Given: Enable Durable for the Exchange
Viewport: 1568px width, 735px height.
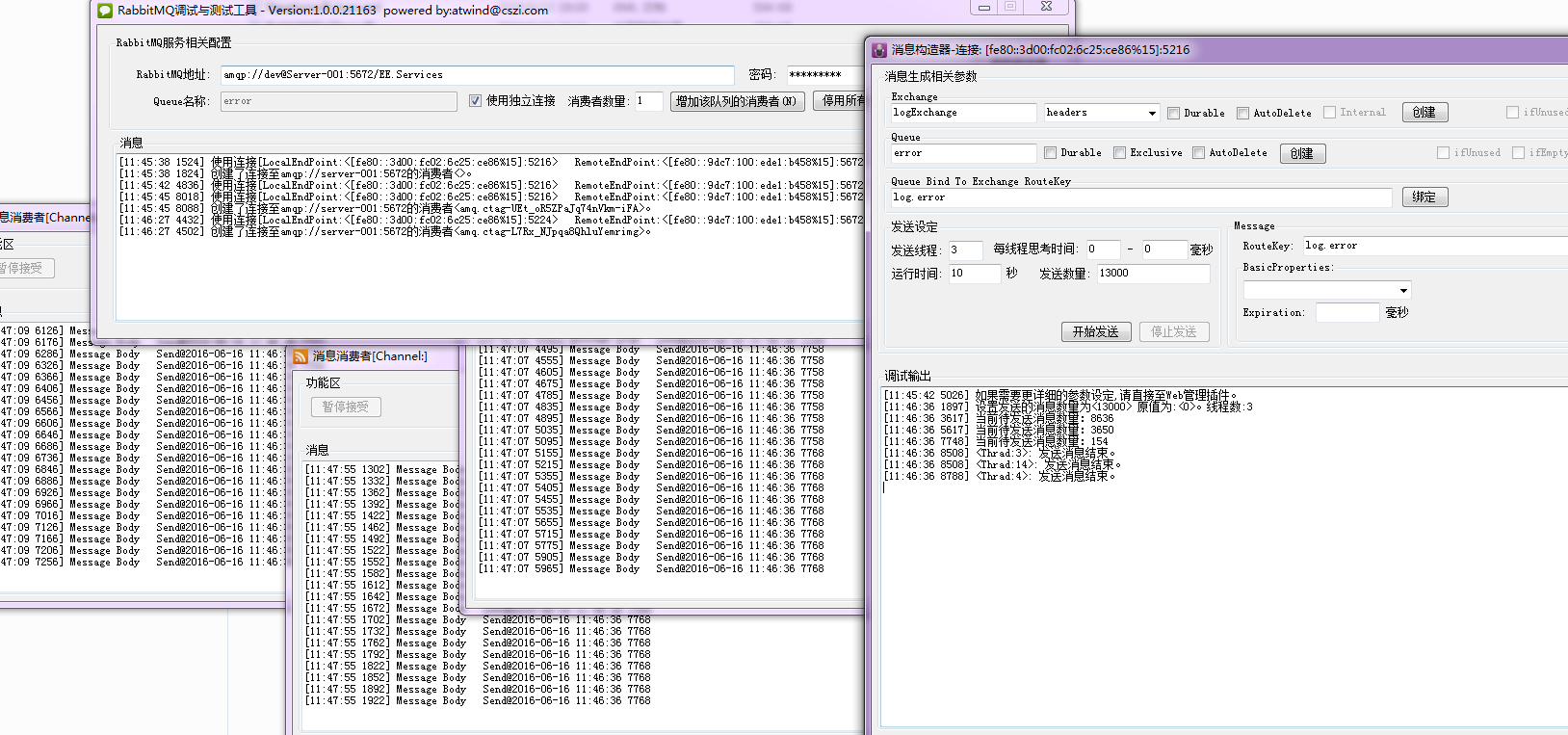Looking at the screenshot, I should click(1173, 114).
